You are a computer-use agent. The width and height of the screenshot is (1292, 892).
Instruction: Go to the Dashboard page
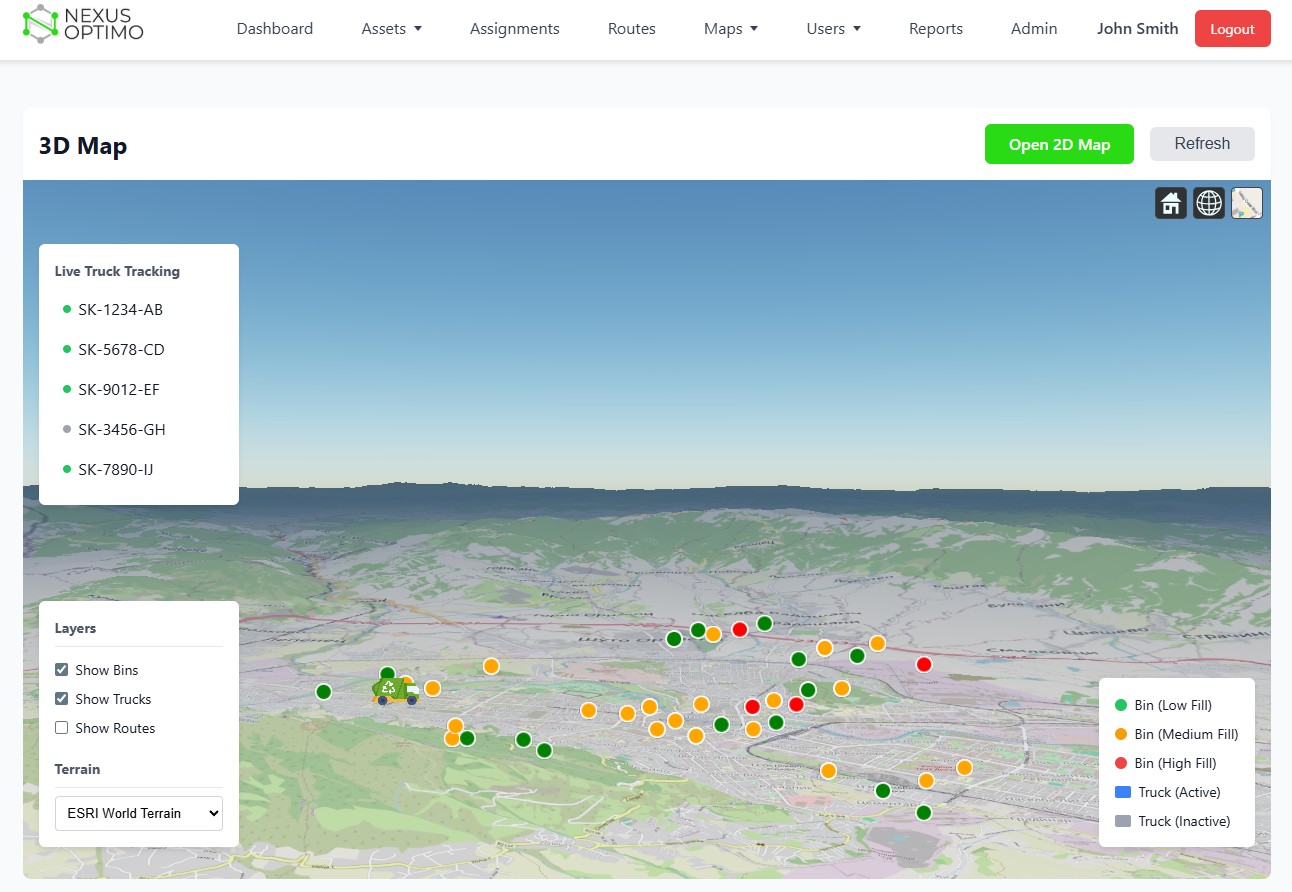275,29
